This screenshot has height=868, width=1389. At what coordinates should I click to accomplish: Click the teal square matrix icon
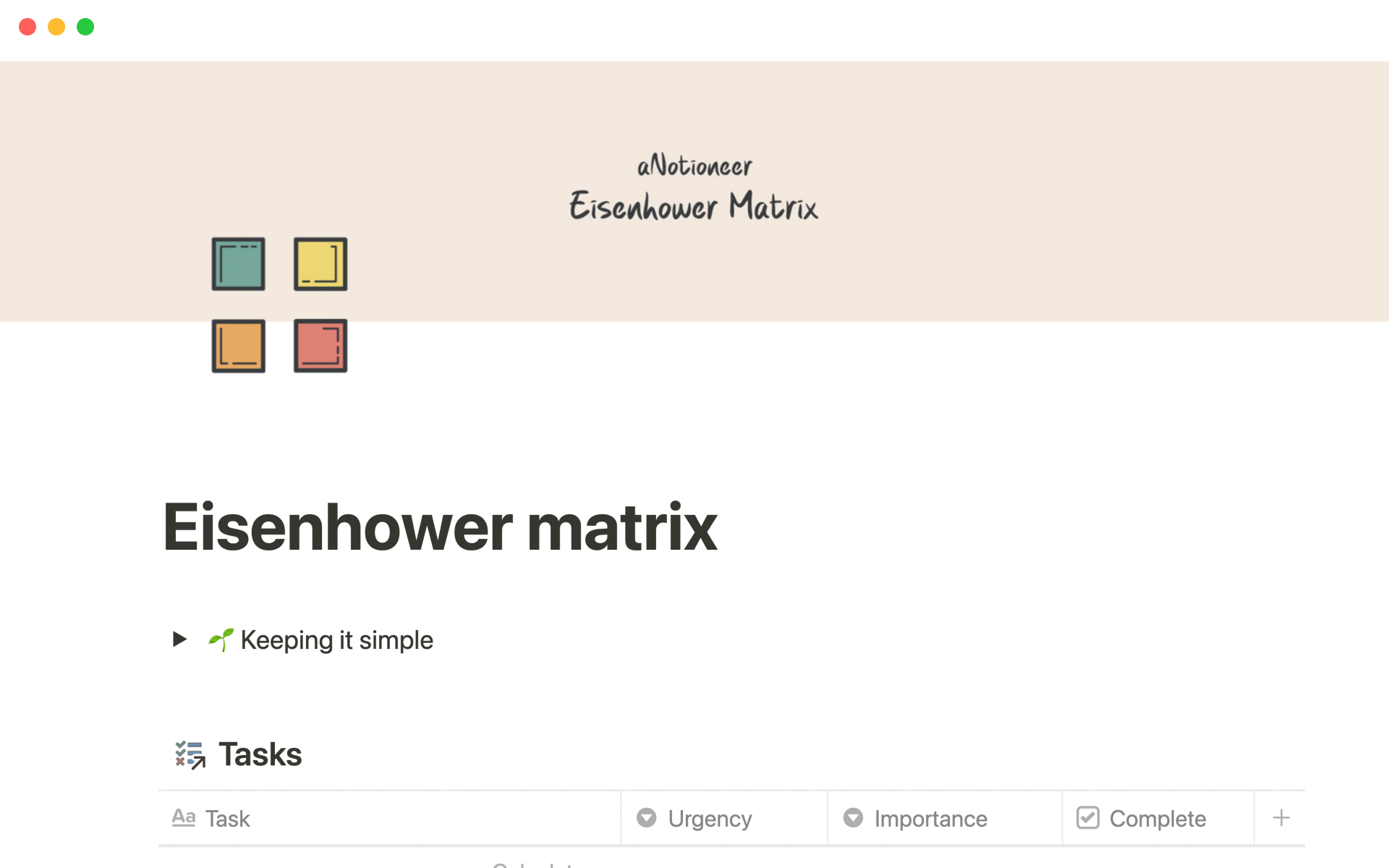[237, 264]
